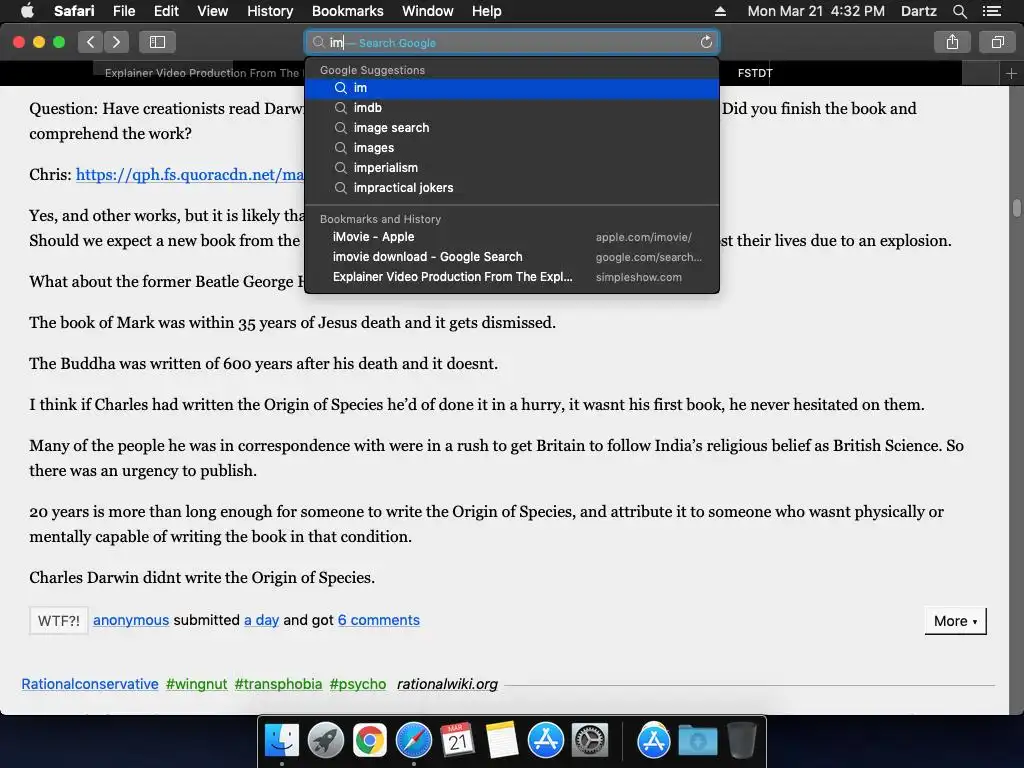Open 'imovie download - Google Search' history entry
This screenshot has height=768, width=1024.
512,257
